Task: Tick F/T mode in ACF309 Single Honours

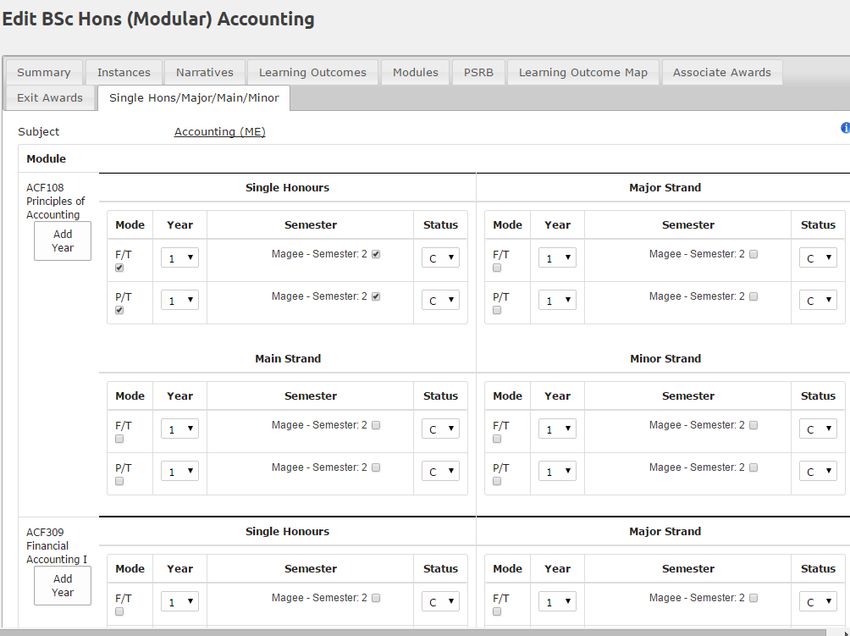Action: [x=119, y=612]
